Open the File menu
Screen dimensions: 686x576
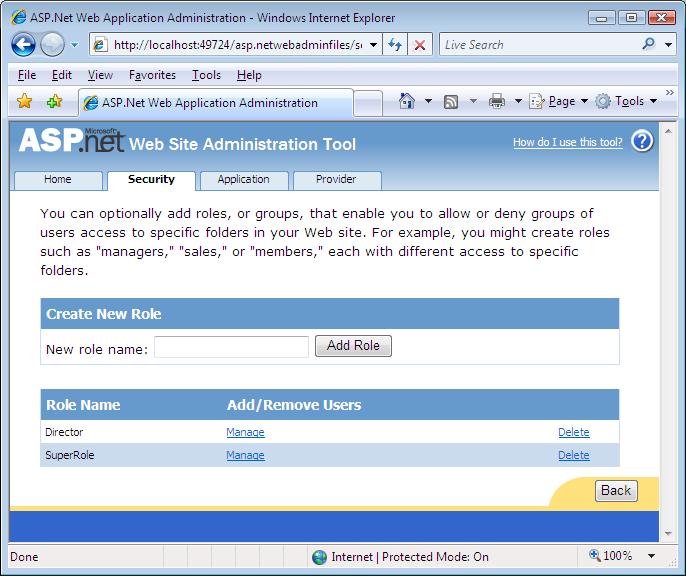coord(27,75)
